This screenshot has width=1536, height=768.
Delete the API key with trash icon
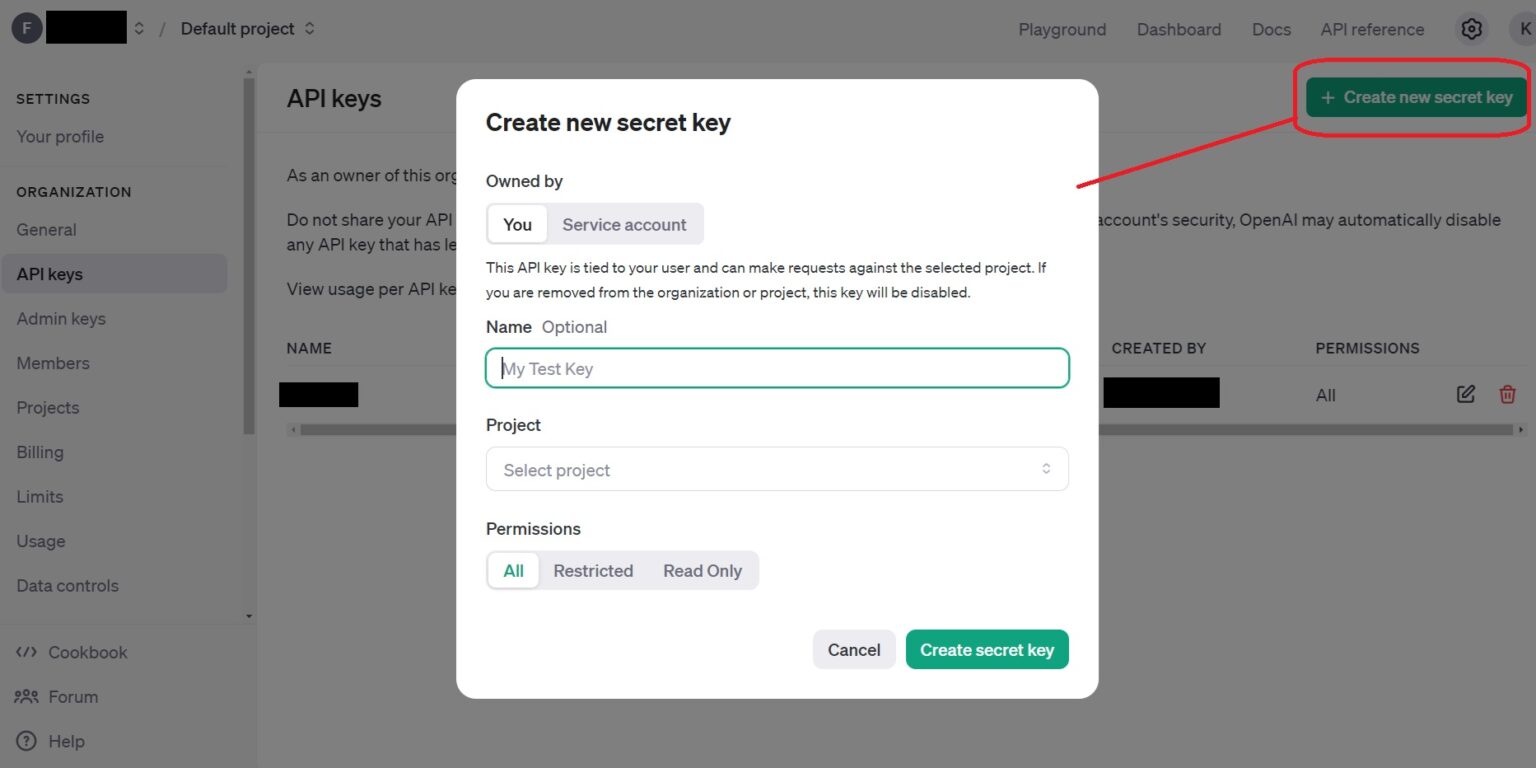1507,394
